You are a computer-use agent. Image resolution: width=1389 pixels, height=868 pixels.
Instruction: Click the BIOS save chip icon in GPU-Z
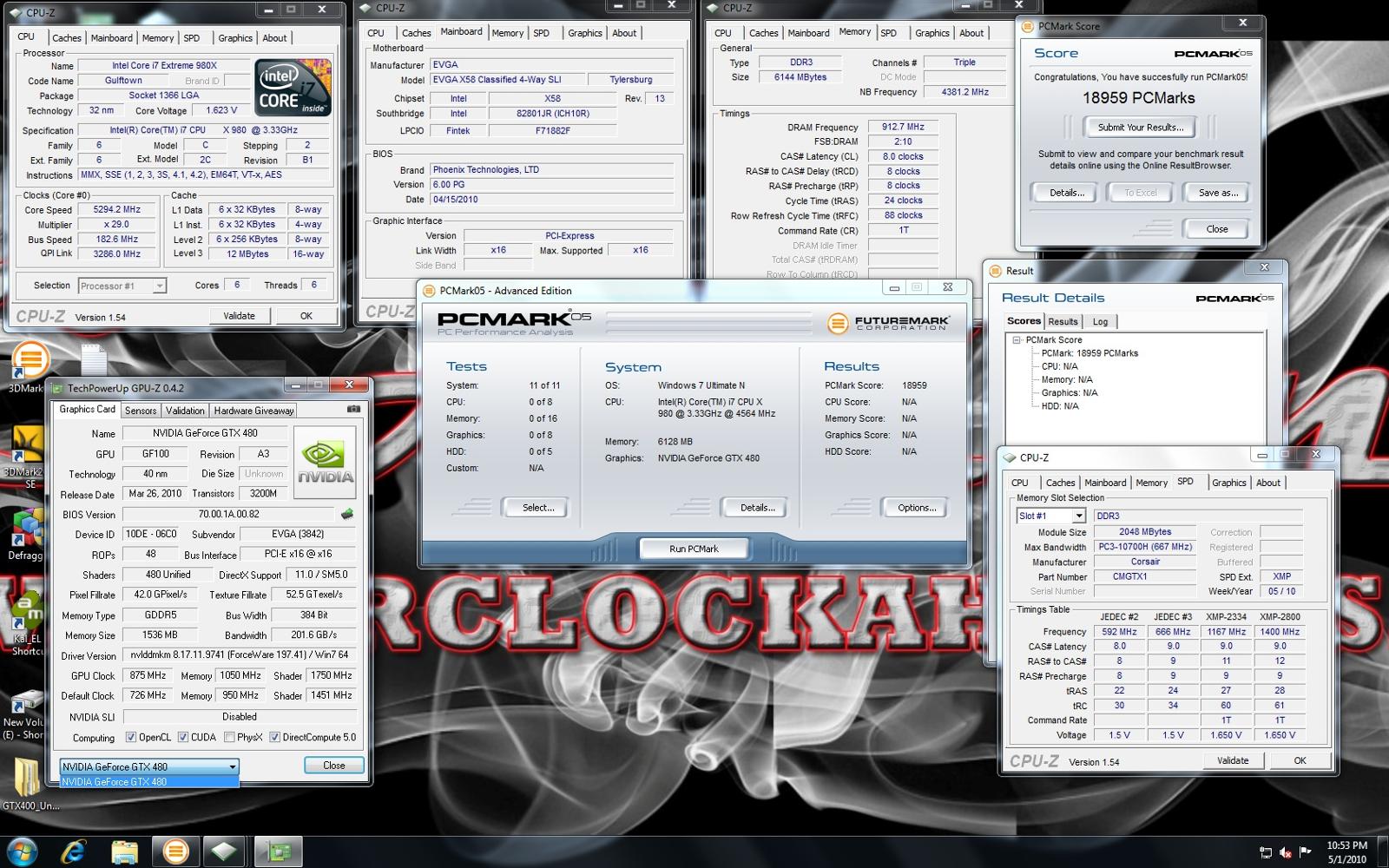click(347, 514)
